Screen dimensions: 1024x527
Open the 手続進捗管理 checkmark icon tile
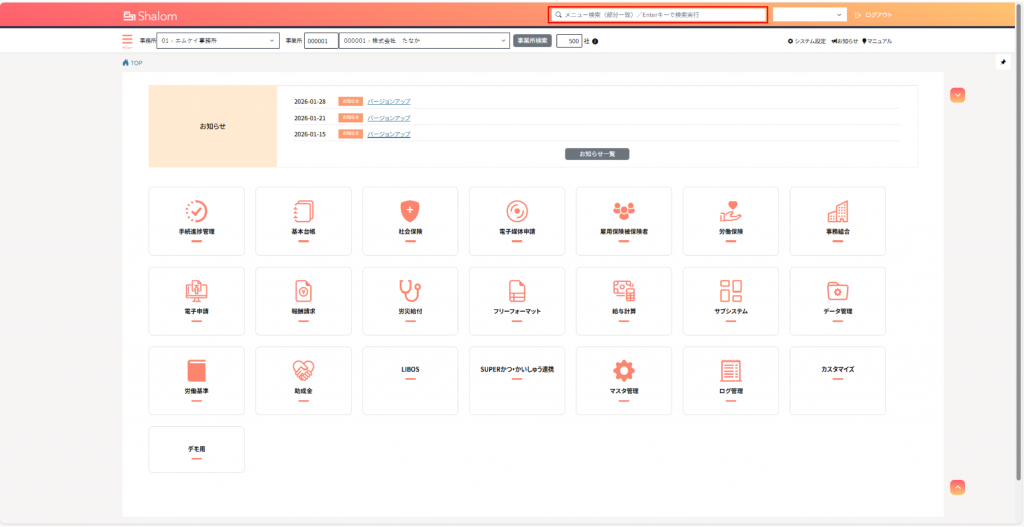tap(196, 211)
